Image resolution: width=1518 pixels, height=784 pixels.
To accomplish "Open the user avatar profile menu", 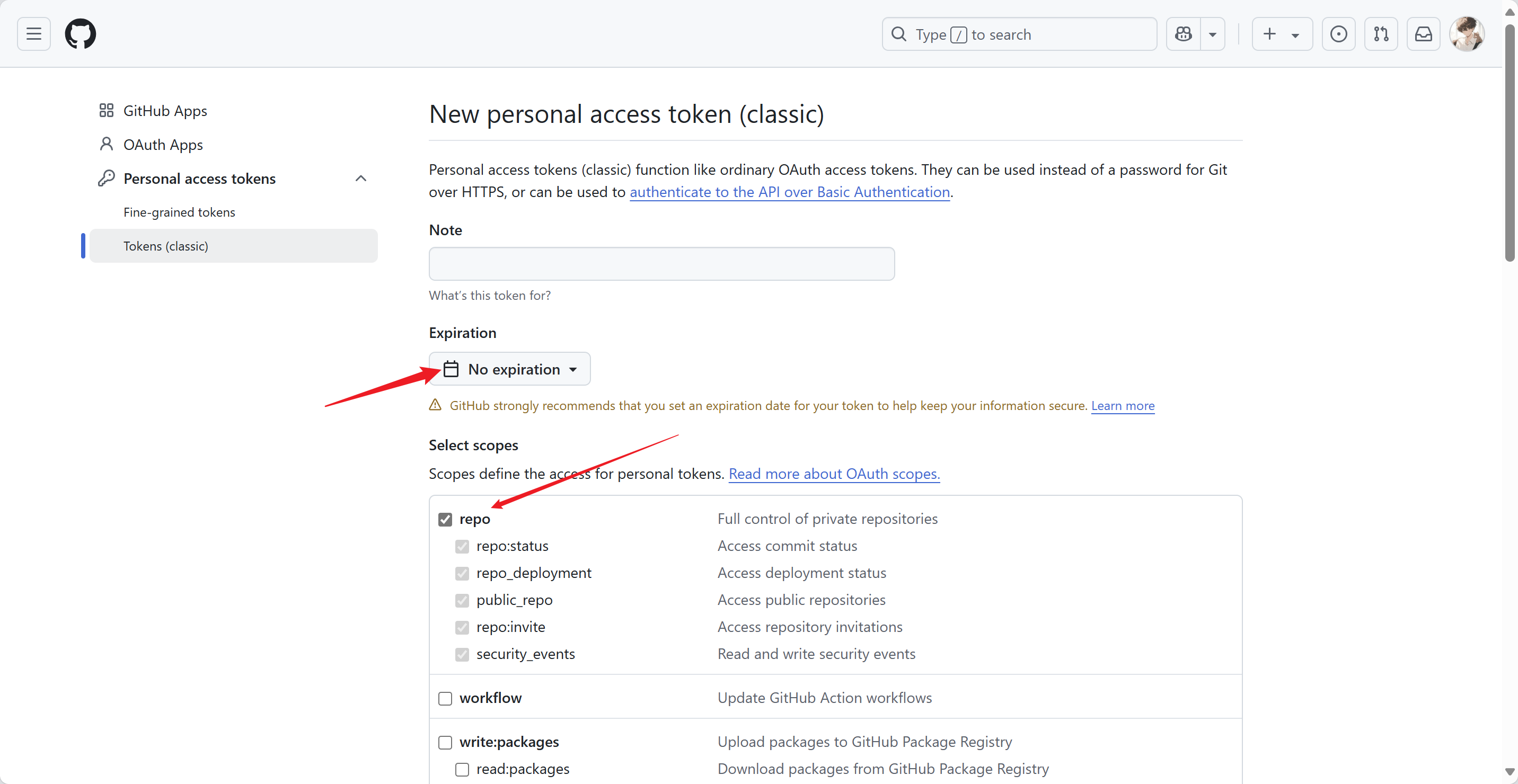I will (1466, 34).
